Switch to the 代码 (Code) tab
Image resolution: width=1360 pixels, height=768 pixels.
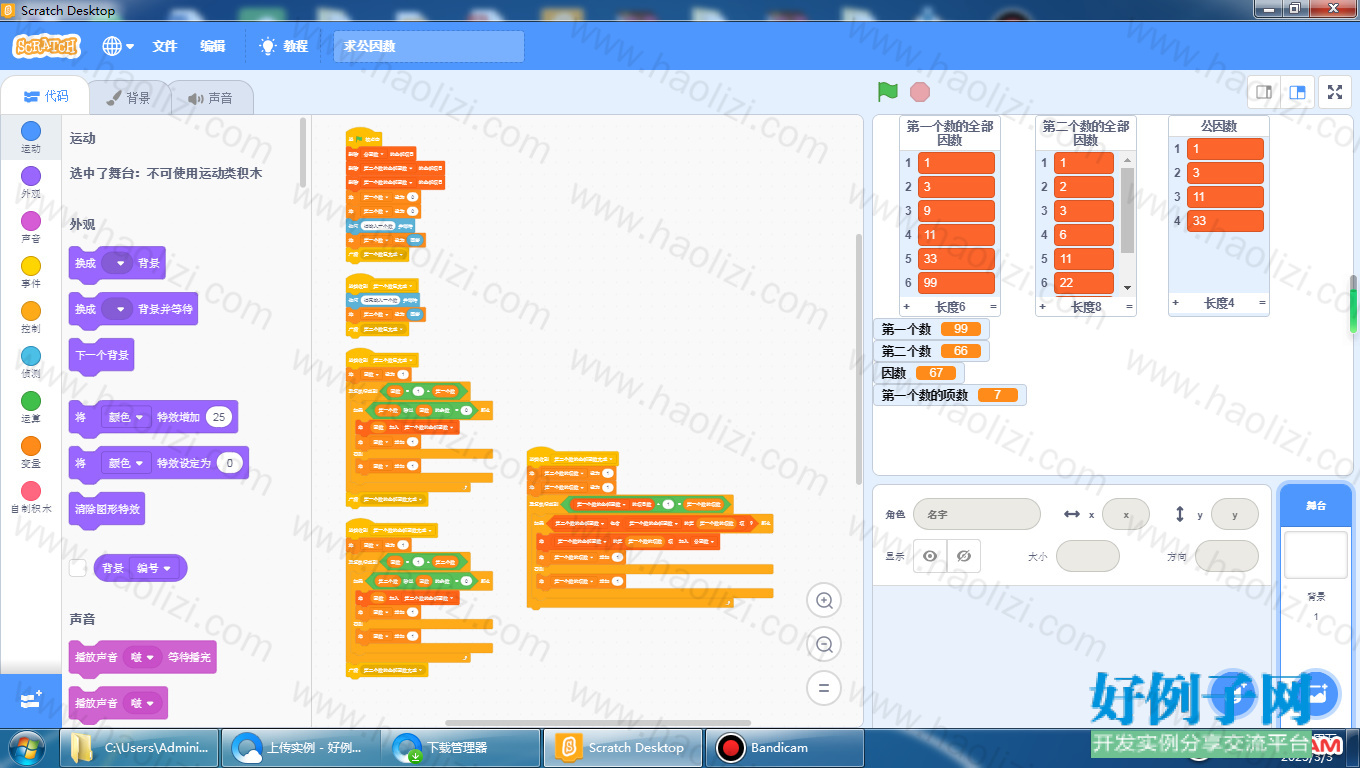(46, 96)
